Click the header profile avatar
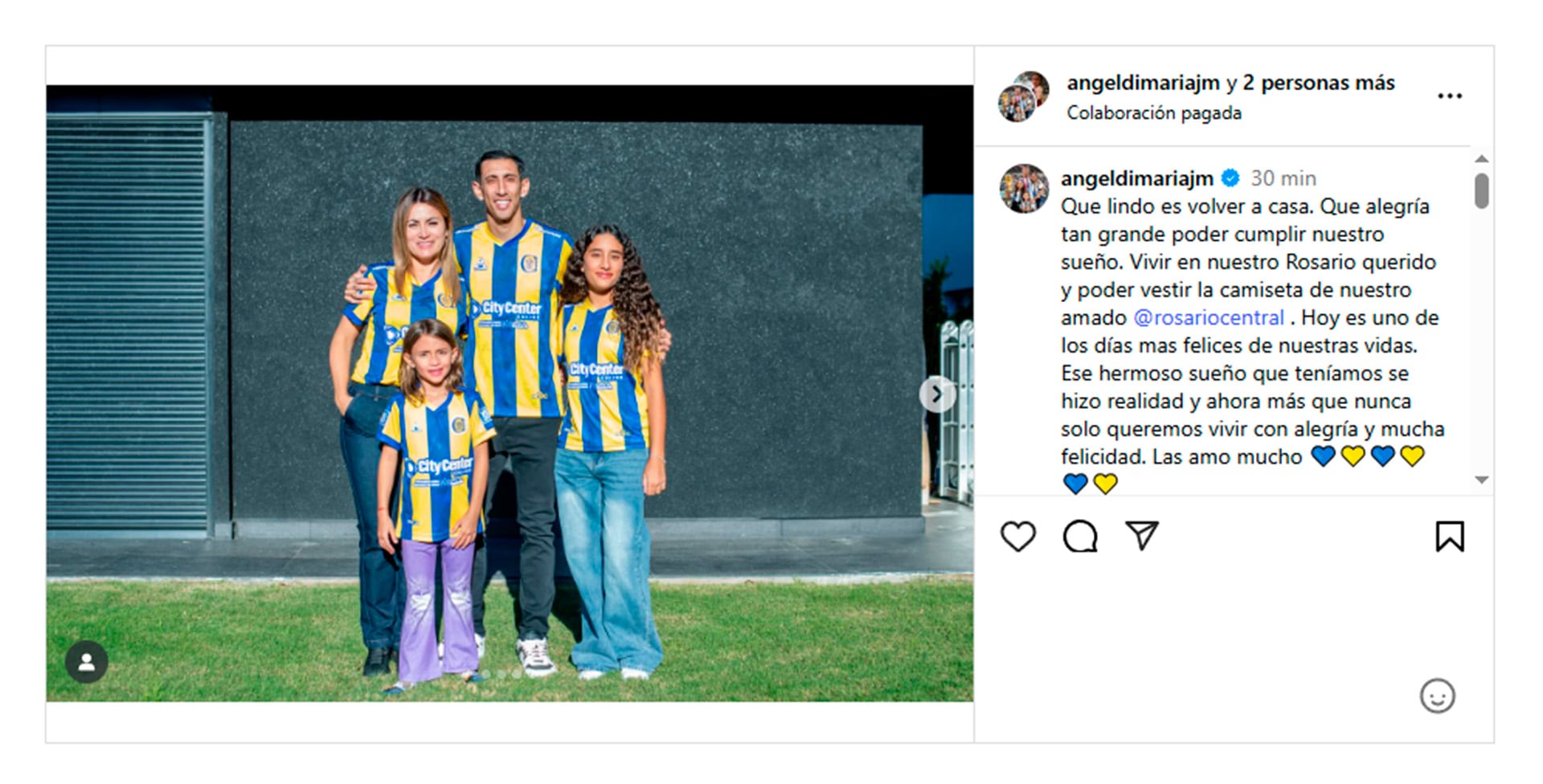The image size is (1543, 784). click(x=1023, y=96)
